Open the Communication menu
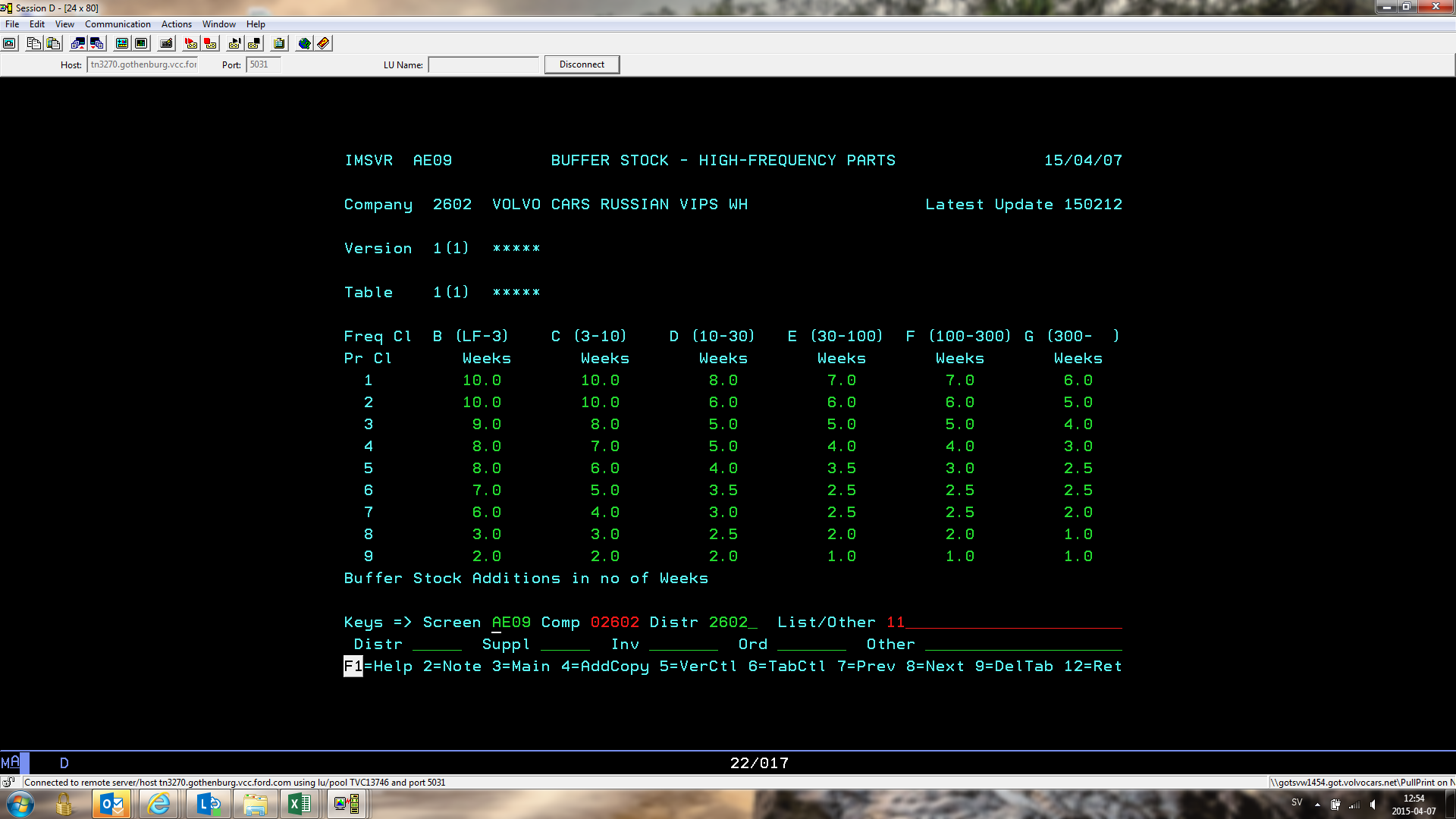The width and height of the screenshot is (1456, 819). pyautogui.click(x=118, y=24)
